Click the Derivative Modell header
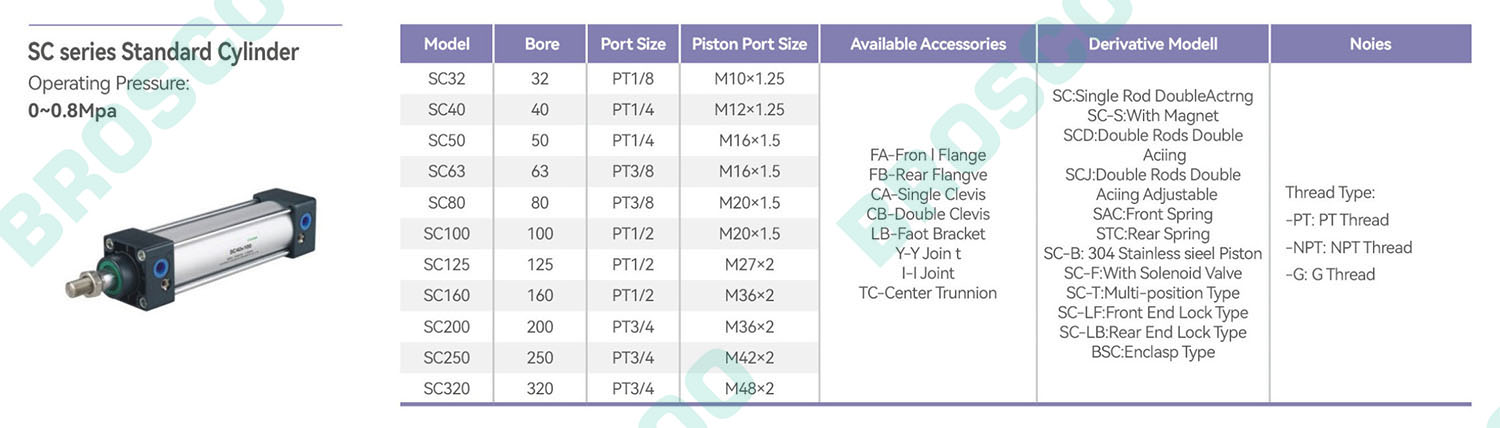Image resolution: width=1500 pixels, height=428 pixels. 1153,44
